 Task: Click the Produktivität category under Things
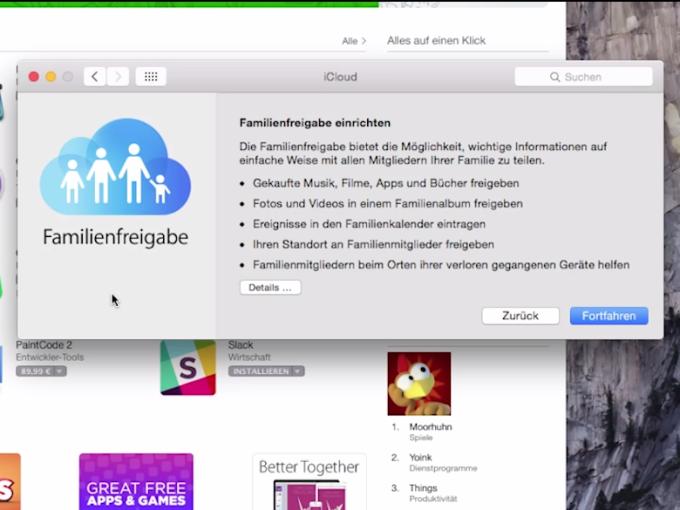click(433, 499)
